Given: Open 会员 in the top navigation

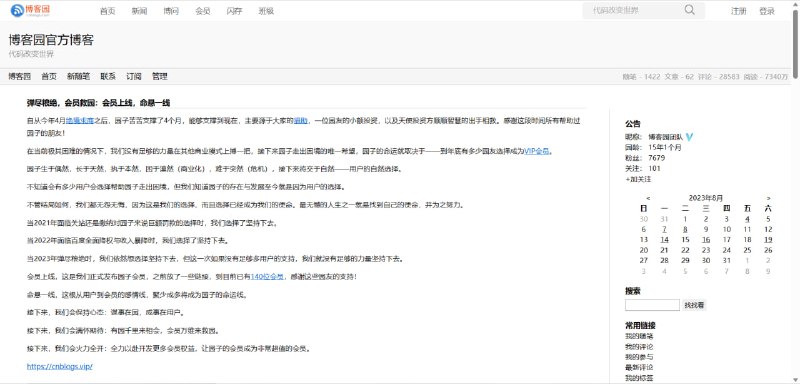Looking at the screenshot, I should click(x=203, y=11).
